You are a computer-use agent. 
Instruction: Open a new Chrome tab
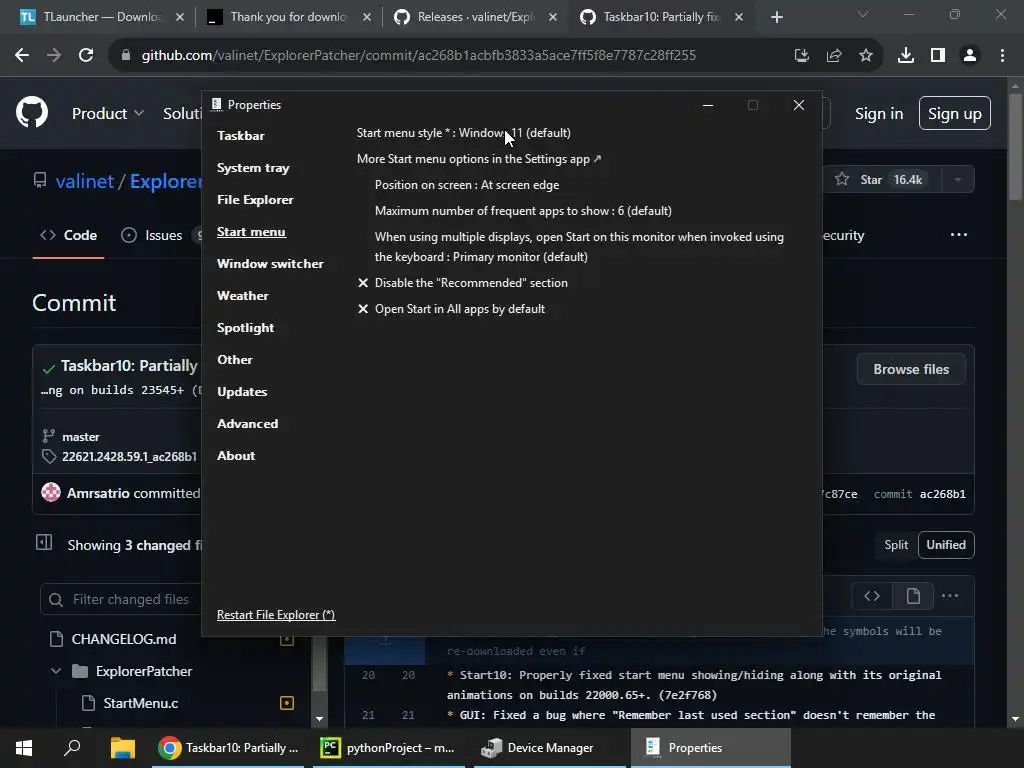click(776, 17)
